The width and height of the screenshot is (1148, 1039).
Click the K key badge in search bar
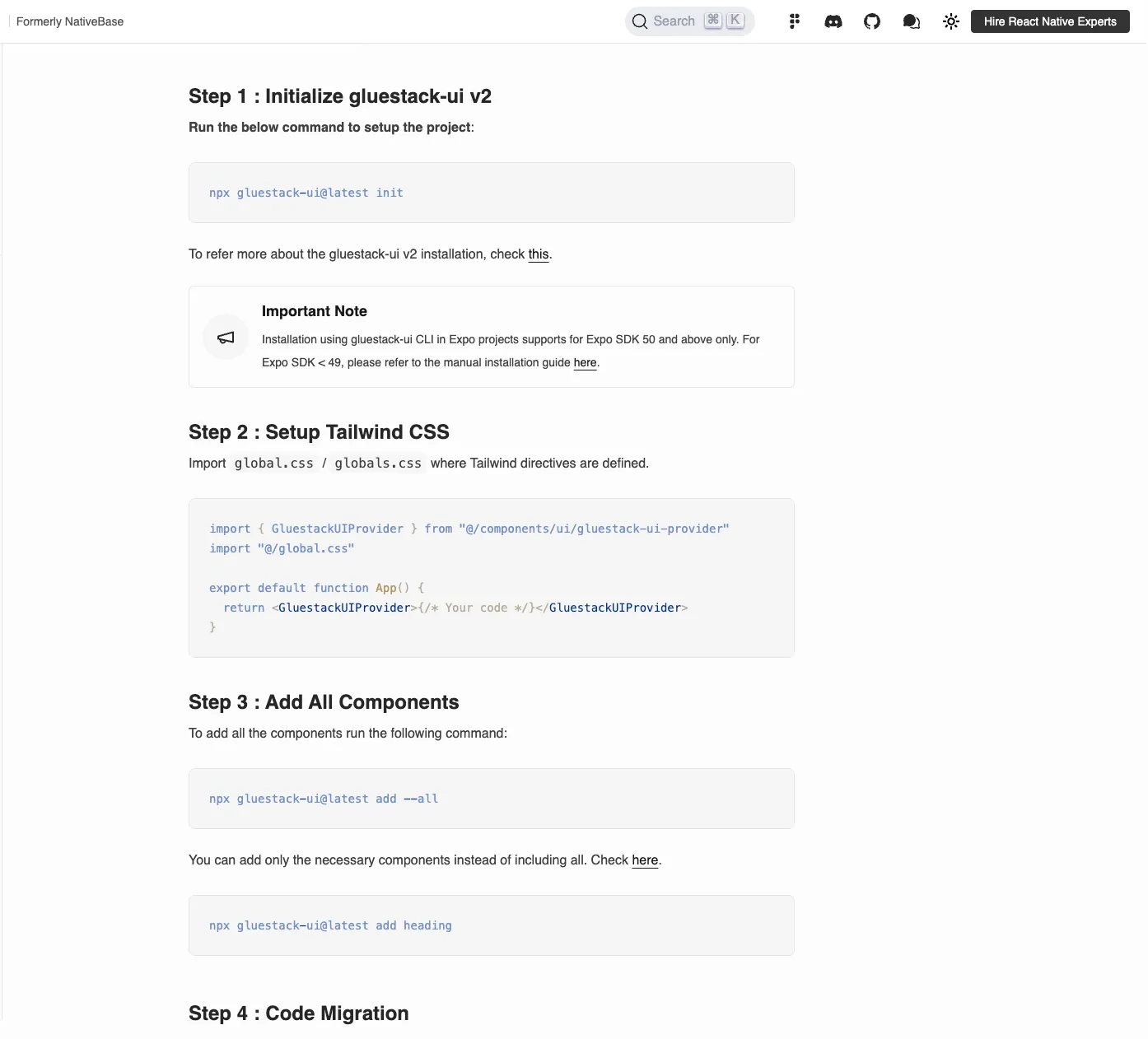733,21
